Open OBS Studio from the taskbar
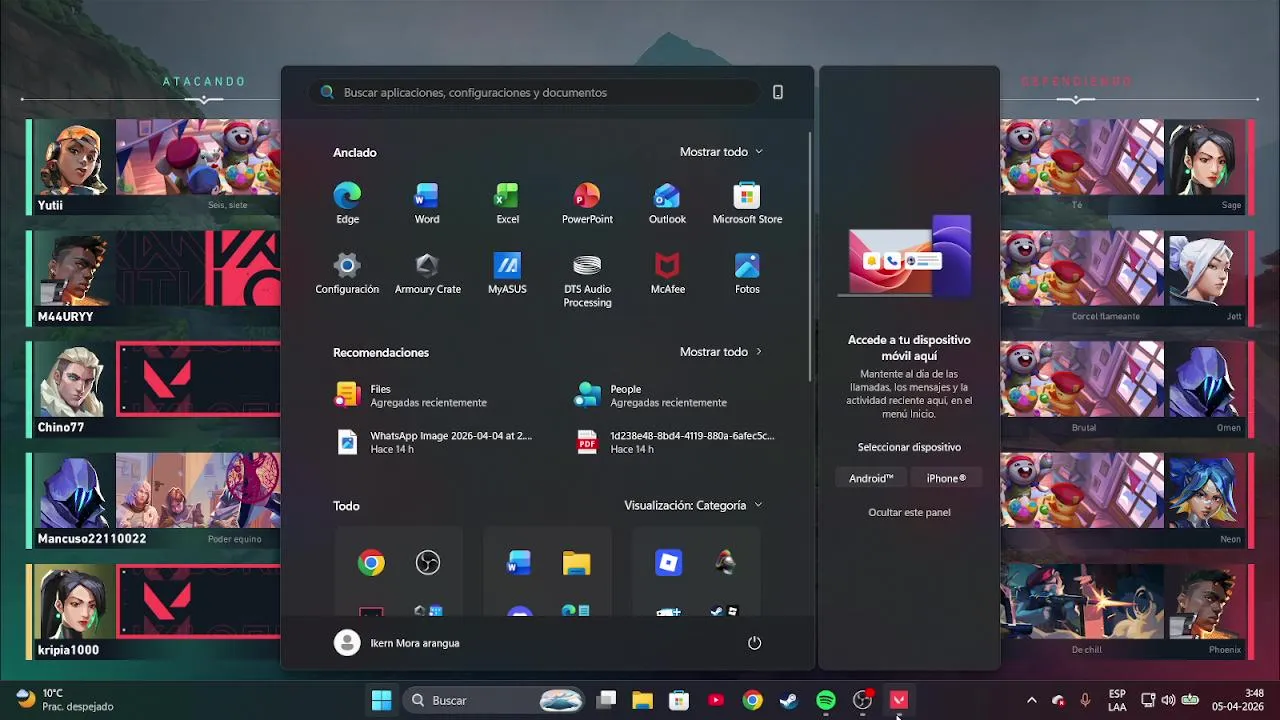 point(862,700)
